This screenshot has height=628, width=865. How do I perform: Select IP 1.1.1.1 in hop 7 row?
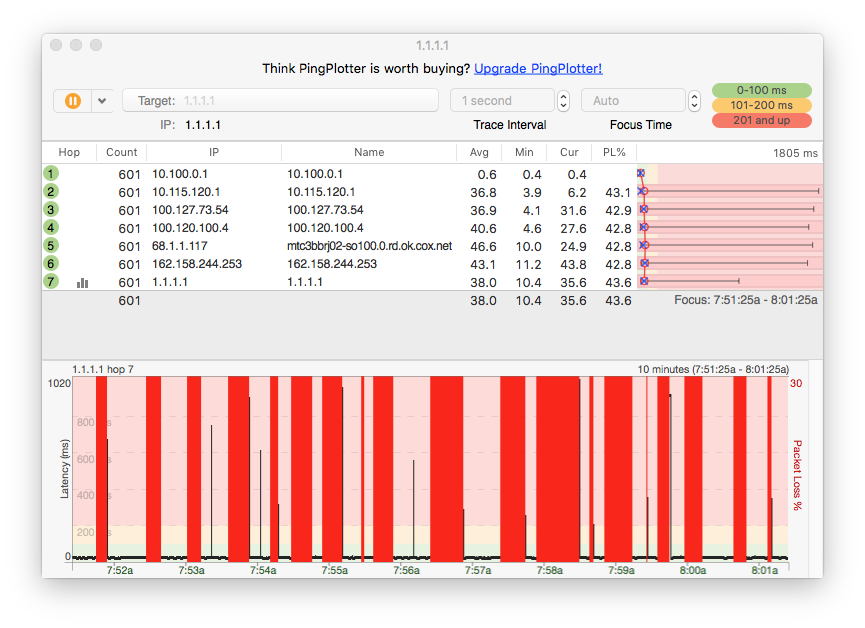coord(170,282)
